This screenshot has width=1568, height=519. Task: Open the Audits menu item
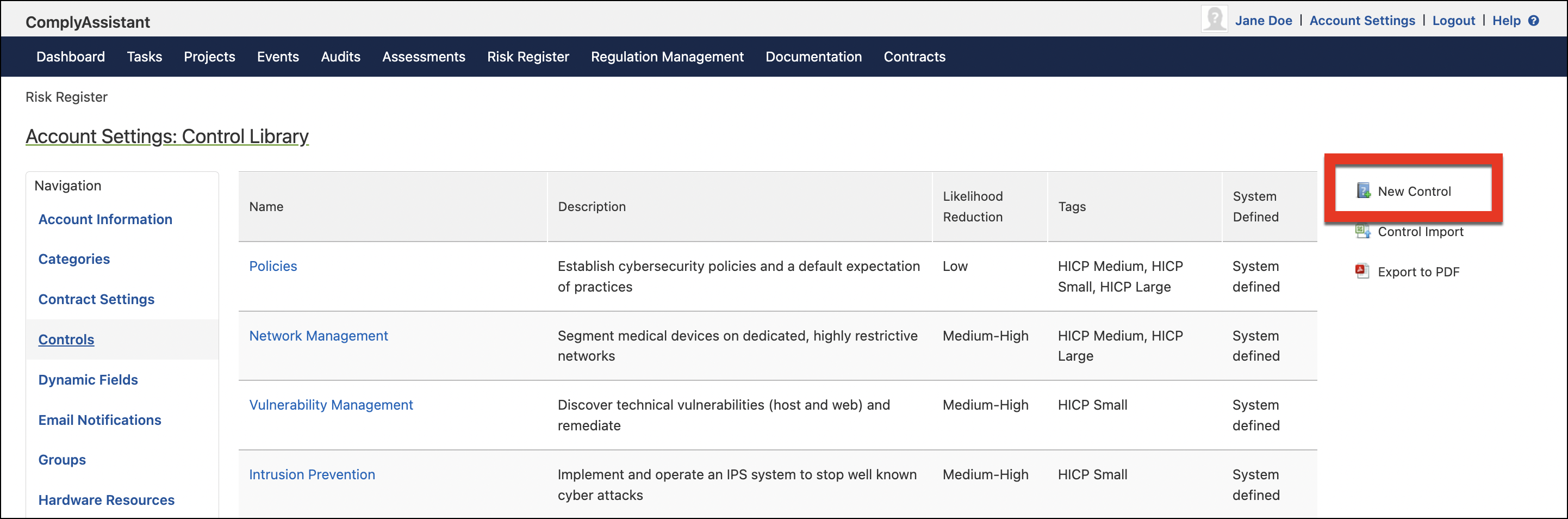340,57
